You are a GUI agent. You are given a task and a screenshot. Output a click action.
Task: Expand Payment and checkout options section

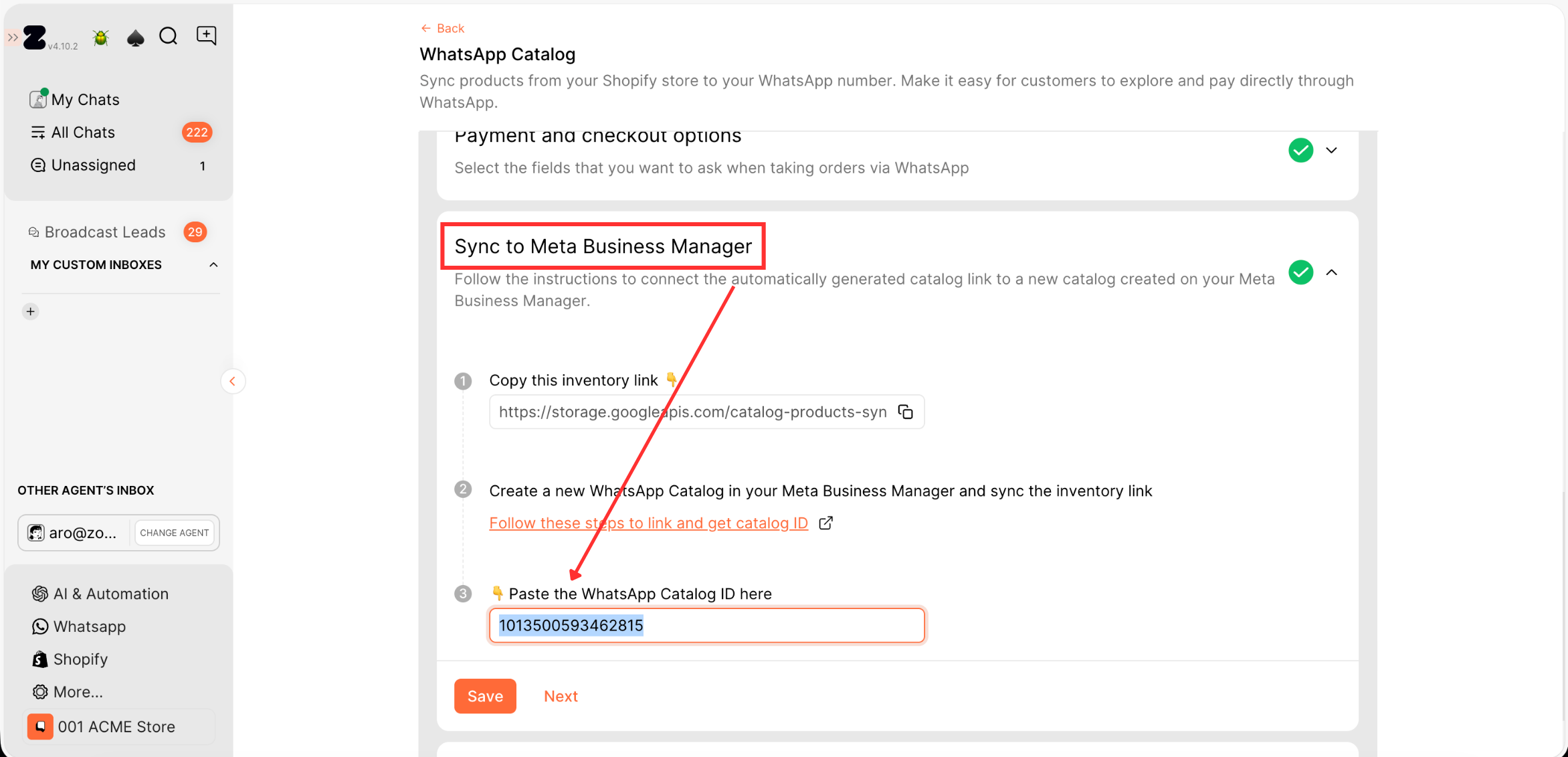(1331, 151)
